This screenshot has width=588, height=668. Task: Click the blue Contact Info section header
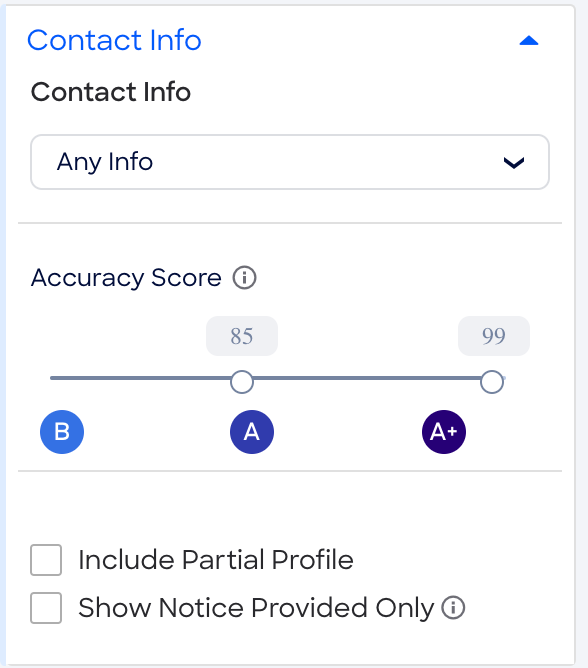(x=114, y=40)
